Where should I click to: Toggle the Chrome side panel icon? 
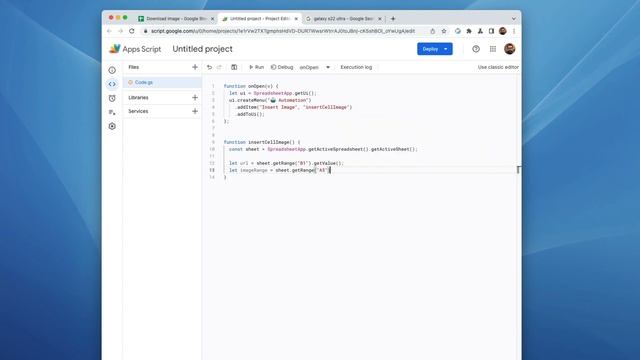point(491,31)
